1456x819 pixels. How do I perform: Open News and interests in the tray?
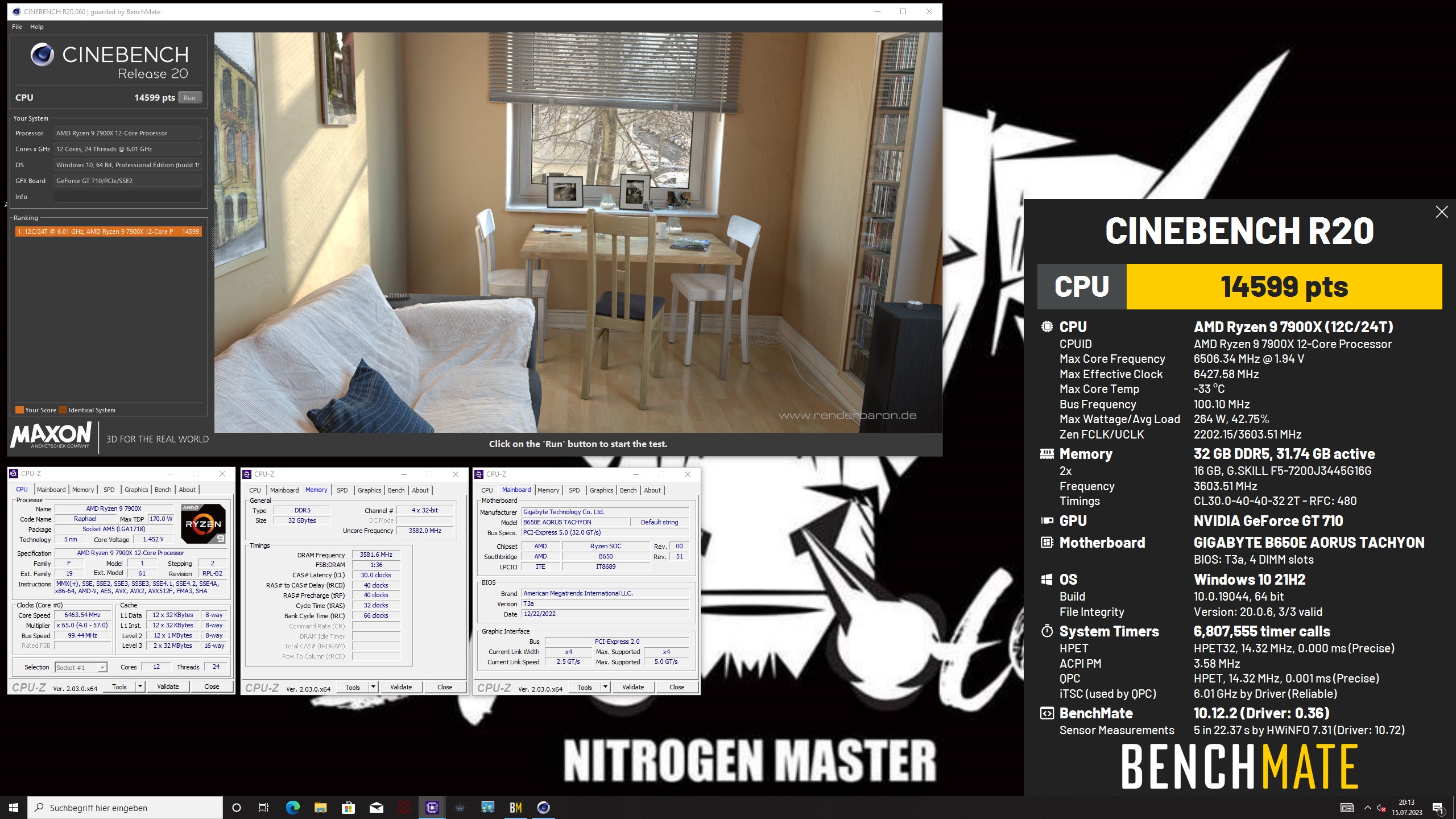[1347, 808]
